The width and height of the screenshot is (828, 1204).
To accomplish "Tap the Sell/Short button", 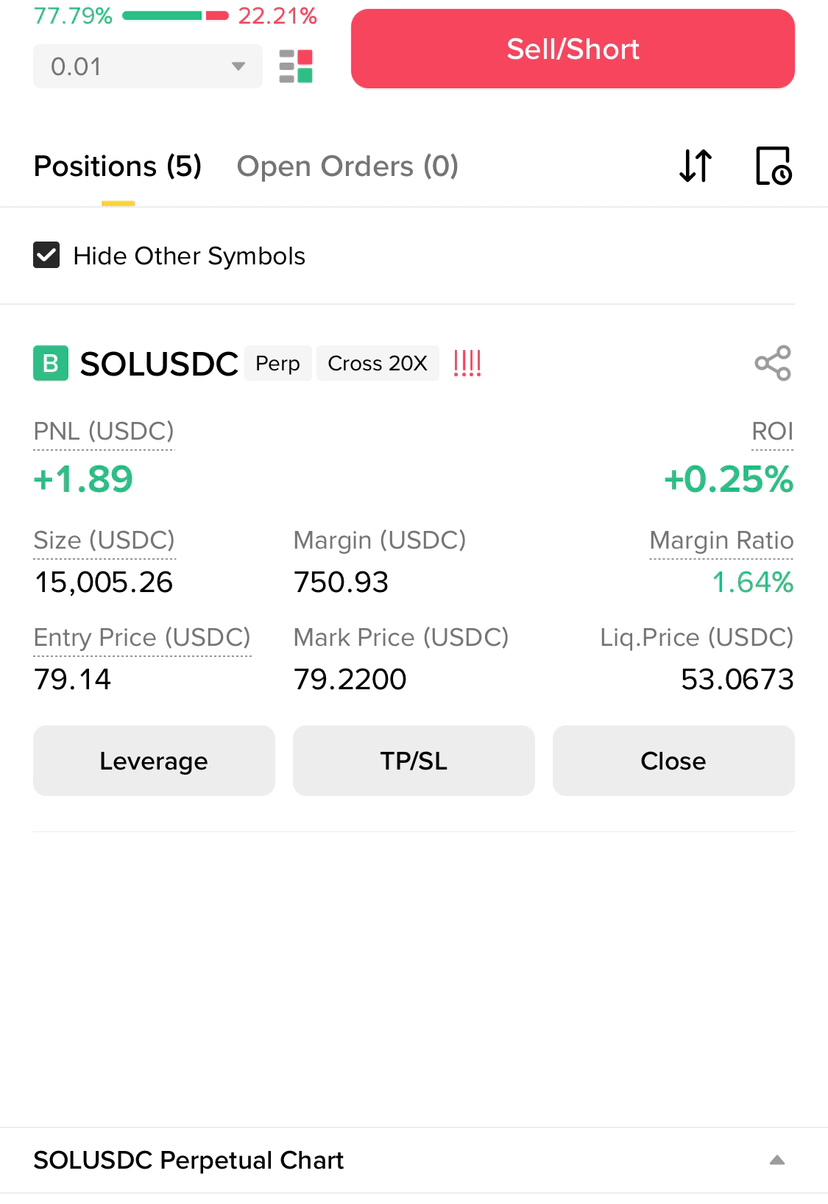I will (x=573, y=49).
